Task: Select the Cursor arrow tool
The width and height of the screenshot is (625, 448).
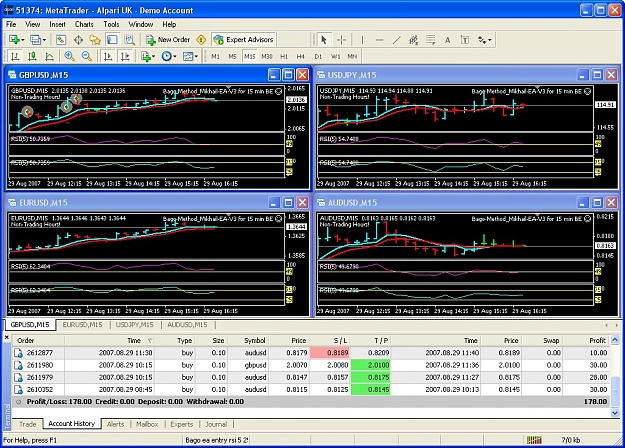Action: click(x=324, y=39)
